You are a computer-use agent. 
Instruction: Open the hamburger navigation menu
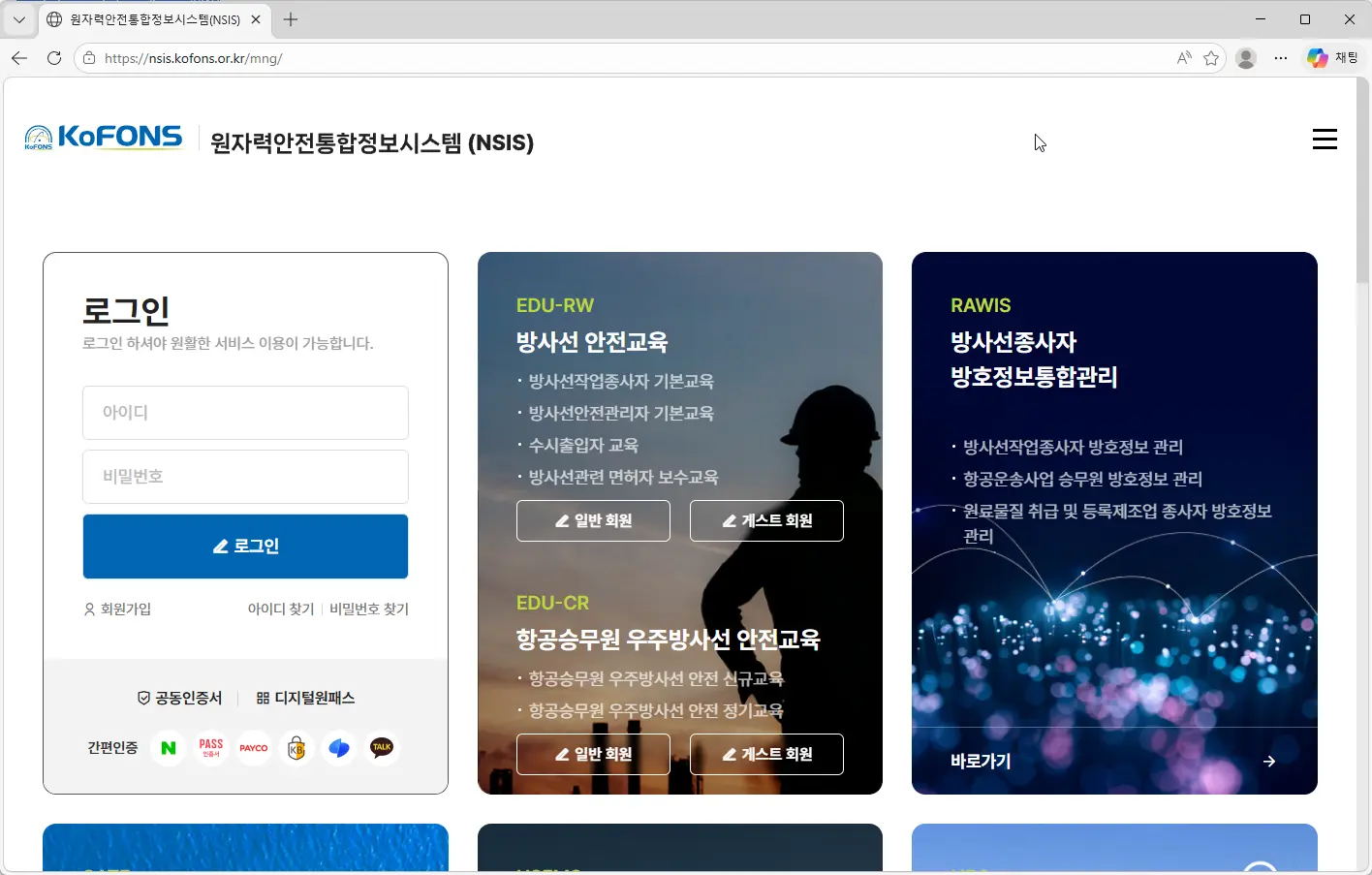coord(1325,139)
